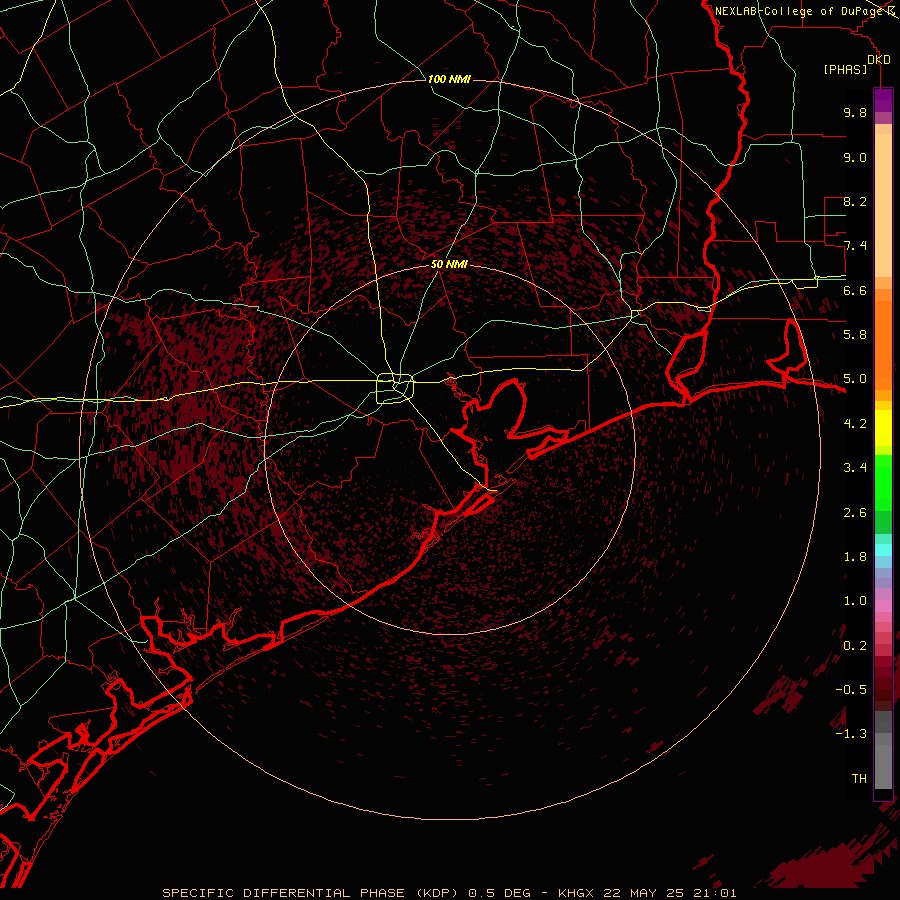This screenshot has height=900, width=900.
Task: Click the 50 NMI range ring label
Action: [449, 265]
